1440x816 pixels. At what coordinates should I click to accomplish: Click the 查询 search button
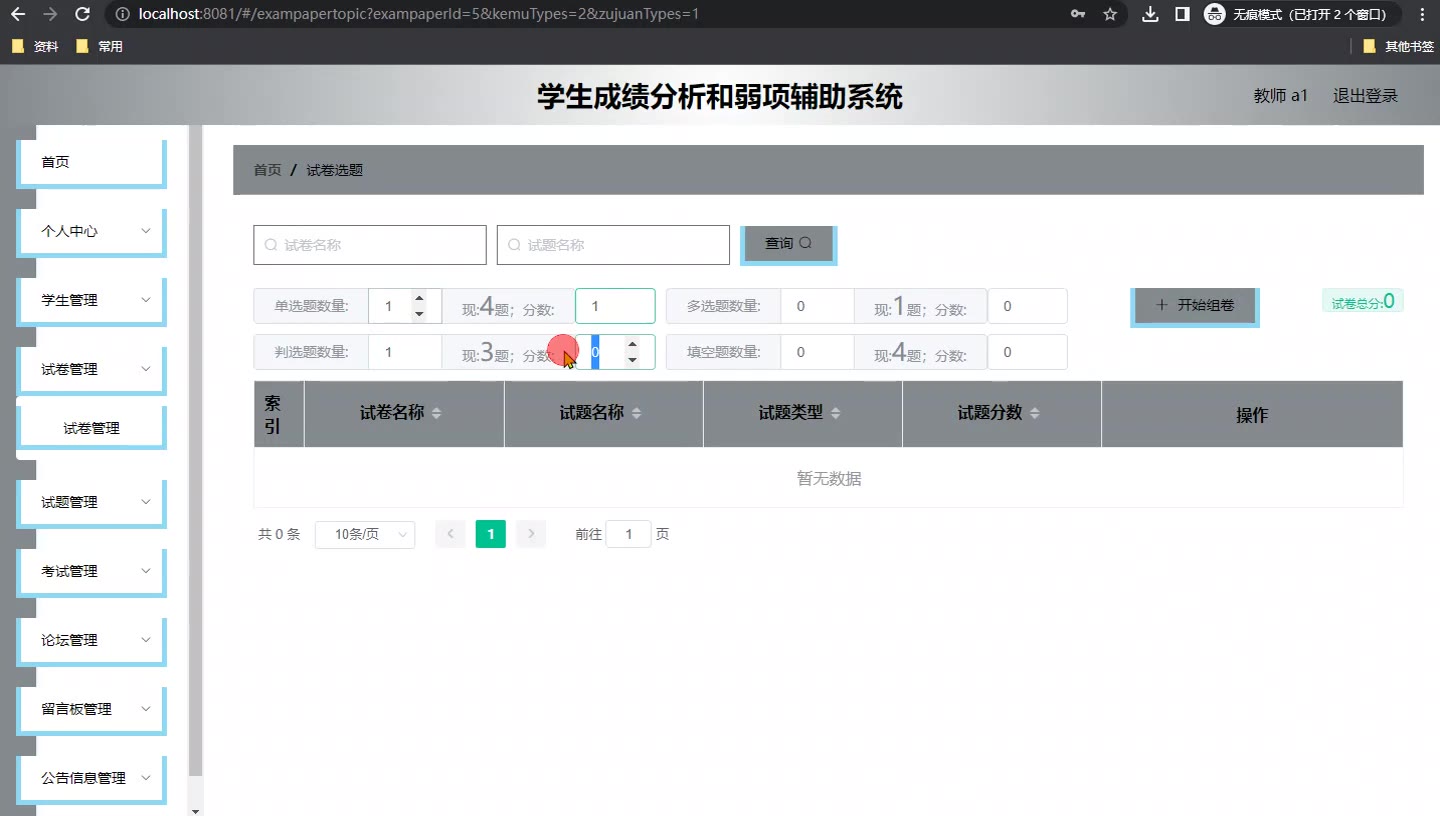(788, 244)
